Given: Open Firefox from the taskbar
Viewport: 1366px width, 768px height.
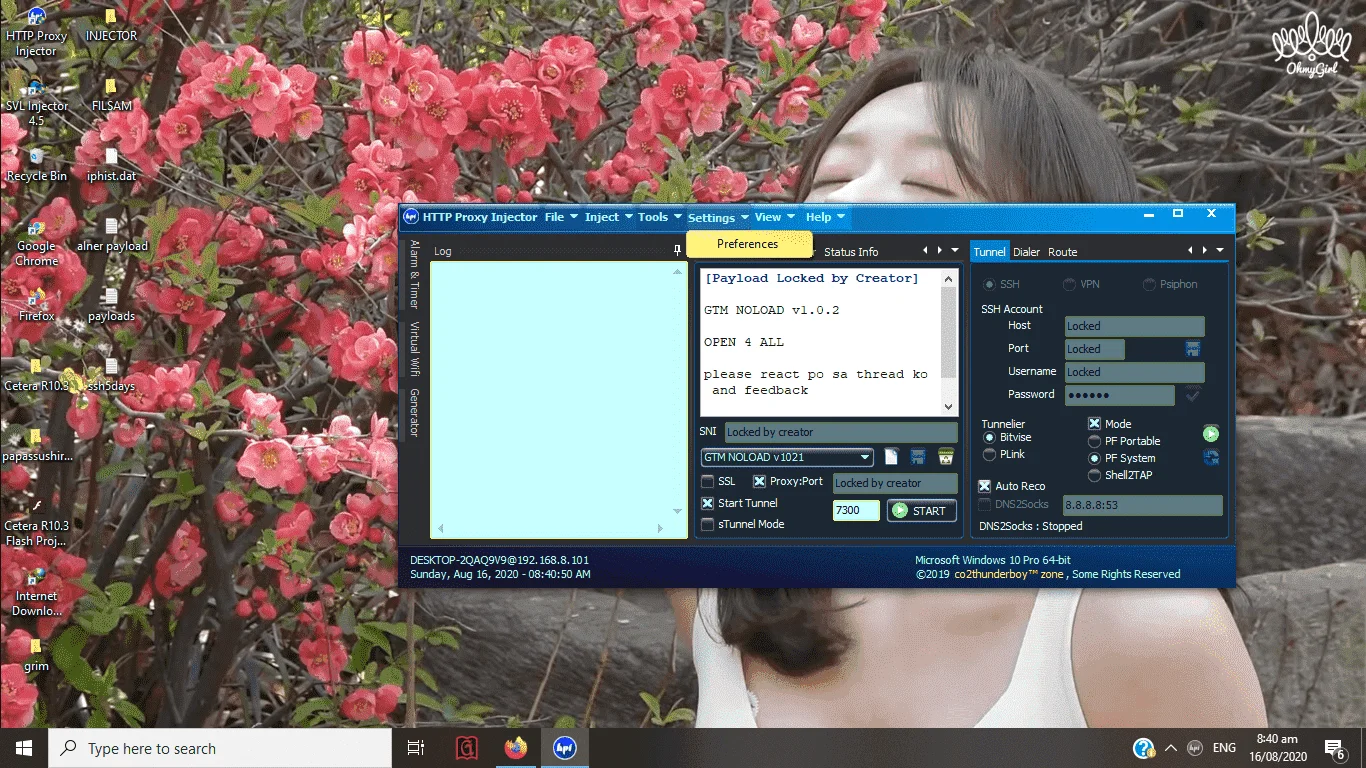Looking at the screenshot, I should click(x=516, y=748).
